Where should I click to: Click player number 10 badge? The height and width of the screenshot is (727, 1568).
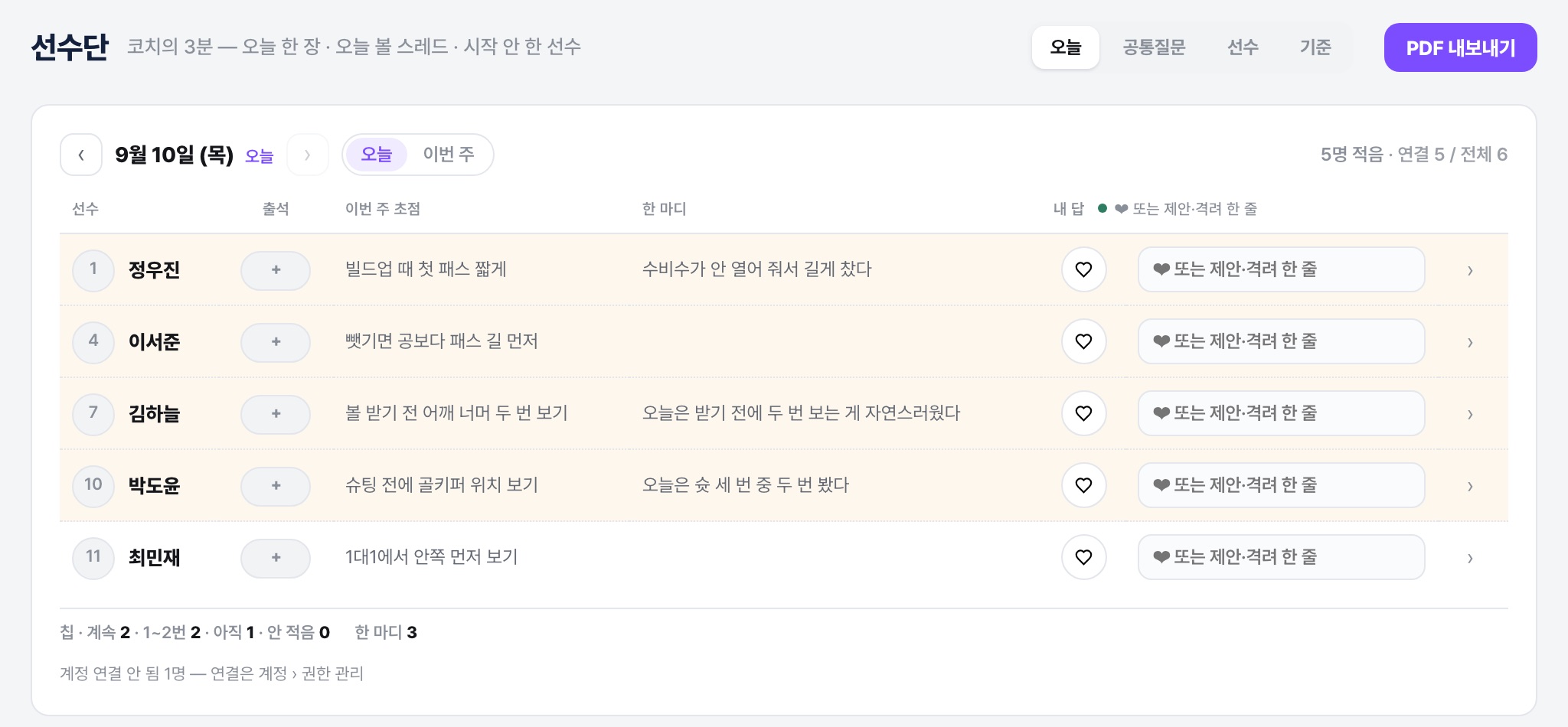pos(93,486)
